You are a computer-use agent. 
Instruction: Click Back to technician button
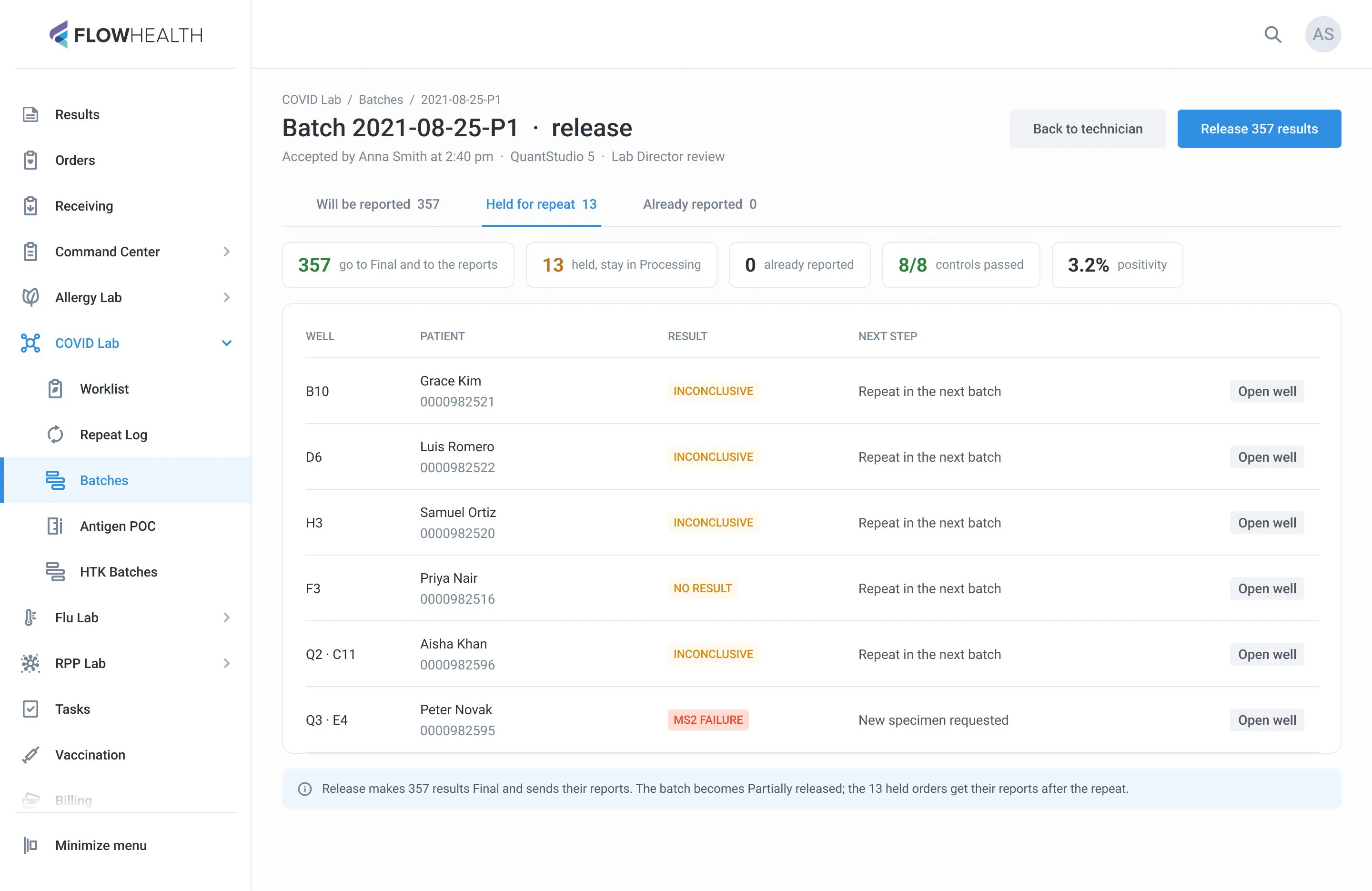1087,129
